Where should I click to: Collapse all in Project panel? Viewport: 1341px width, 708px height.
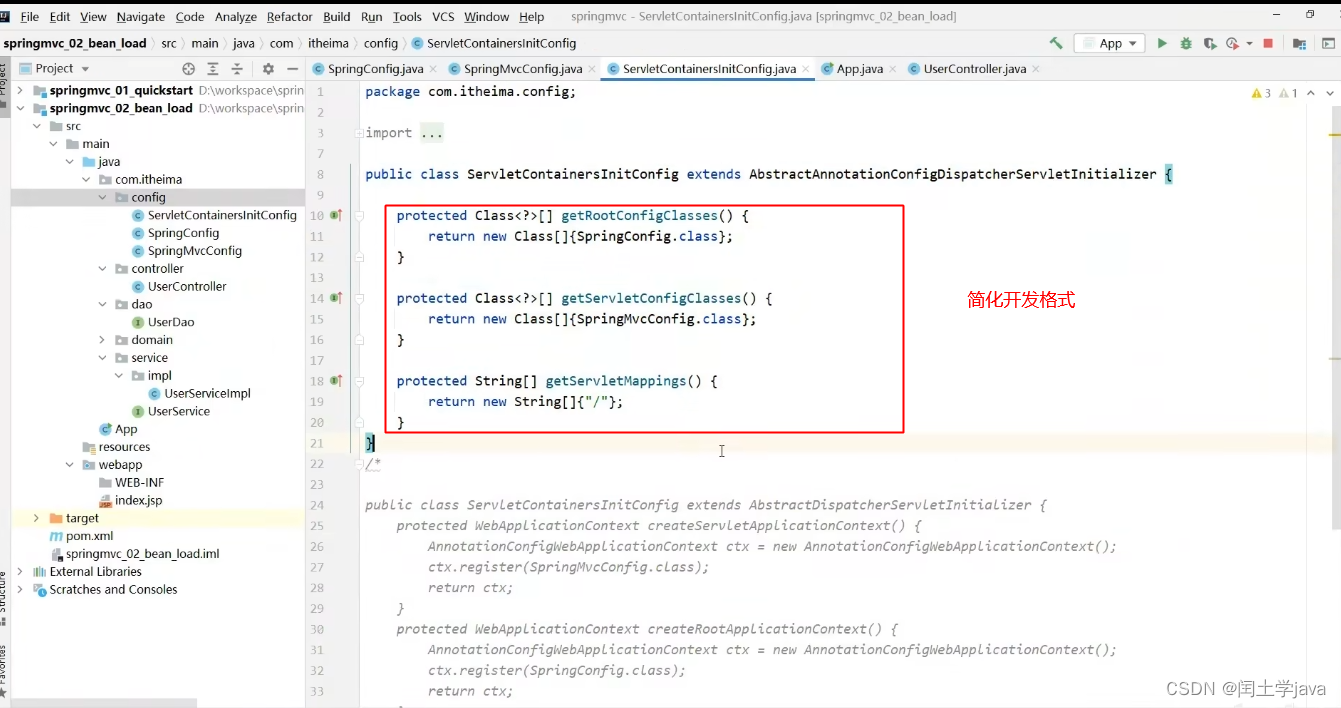(237, 69)
